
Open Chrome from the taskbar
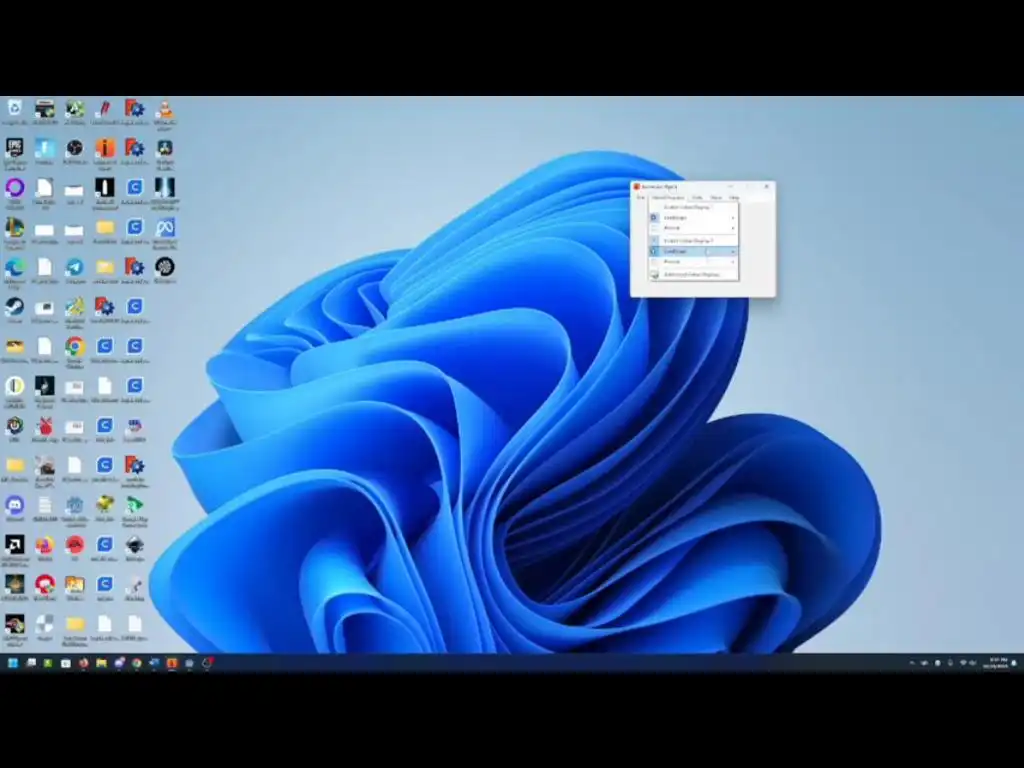coord(136,663)
